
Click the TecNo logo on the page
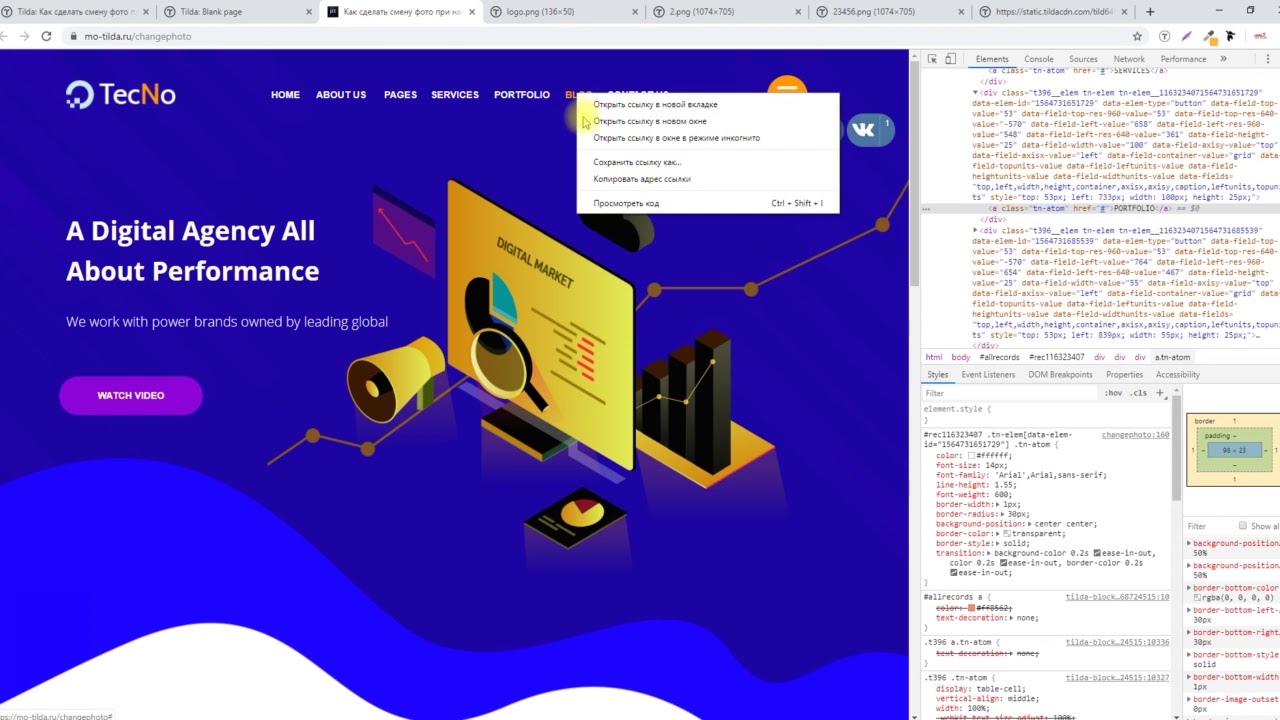[x=121, y=95]
